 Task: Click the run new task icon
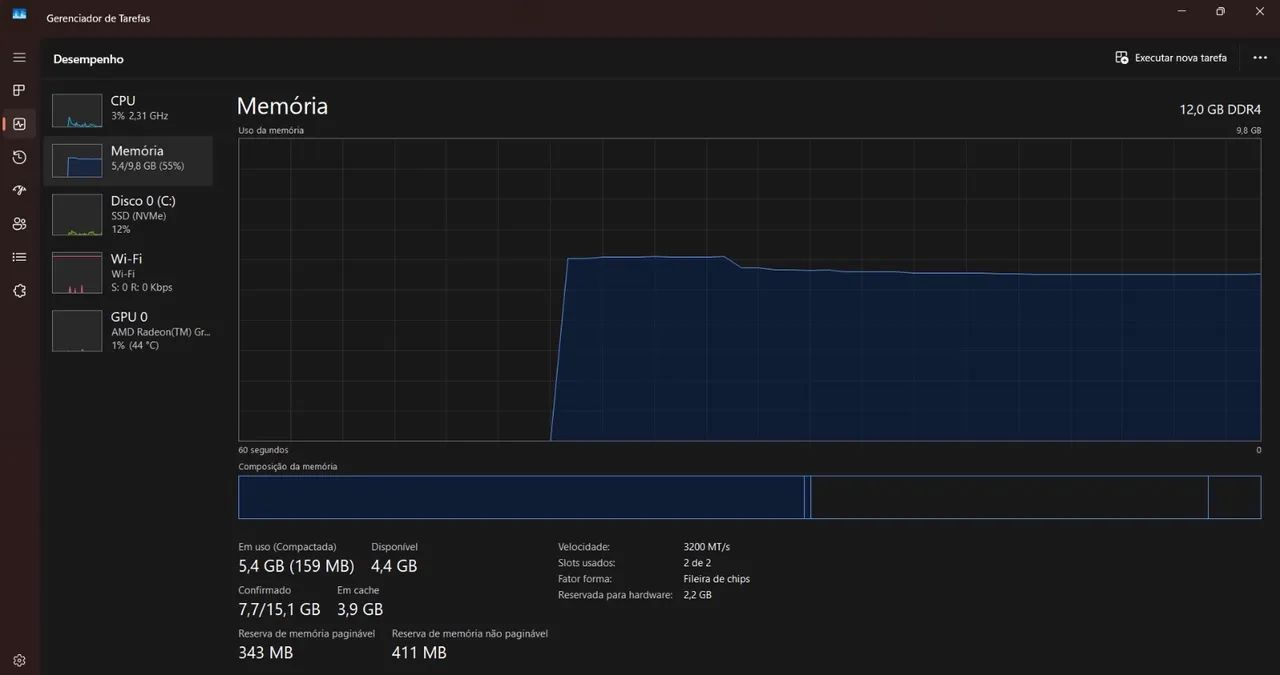[x=1122, y=58]
